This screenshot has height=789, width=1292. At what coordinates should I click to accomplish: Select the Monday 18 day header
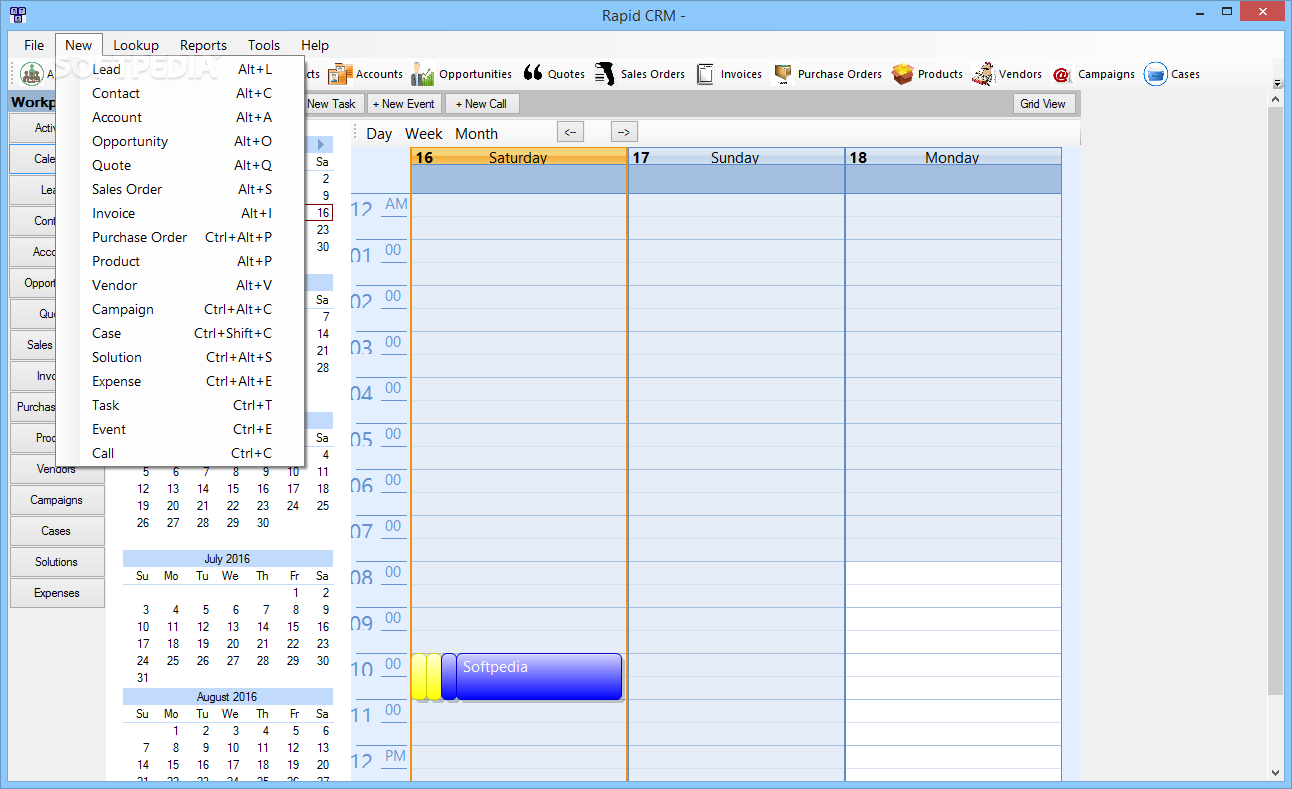(953, 157)
